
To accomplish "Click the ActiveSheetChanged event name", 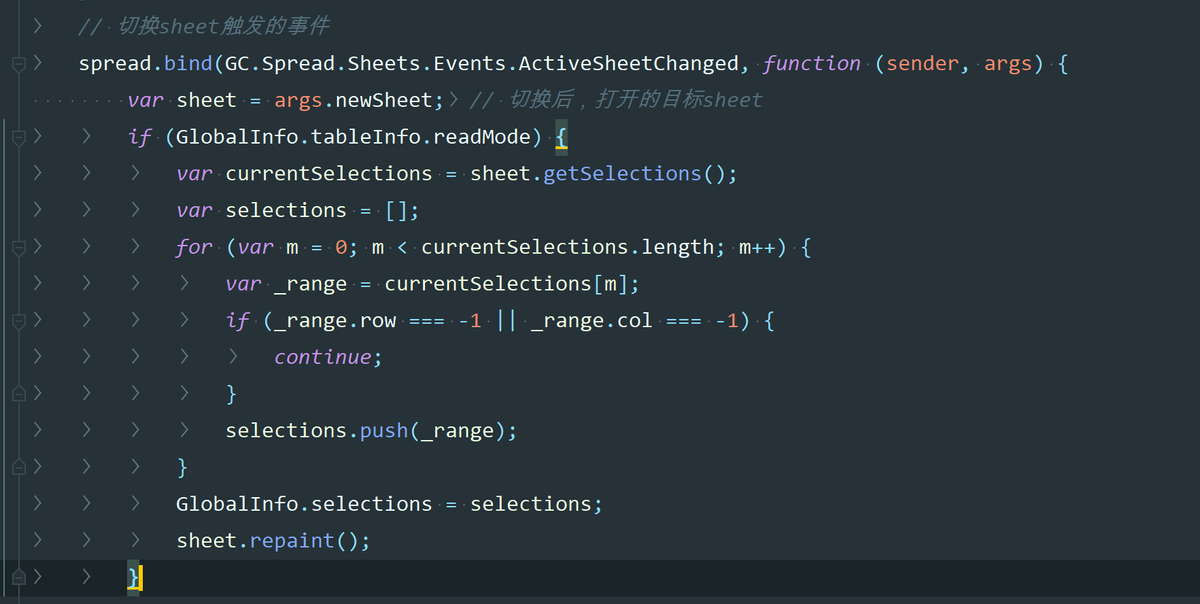I will click(x=629, y=64).
